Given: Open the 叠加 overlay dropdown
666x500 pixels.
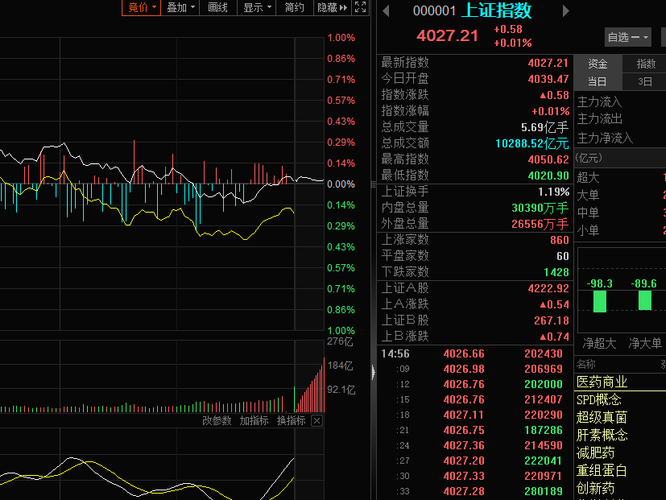Looking at the screenshot, I should pos(181,7).
